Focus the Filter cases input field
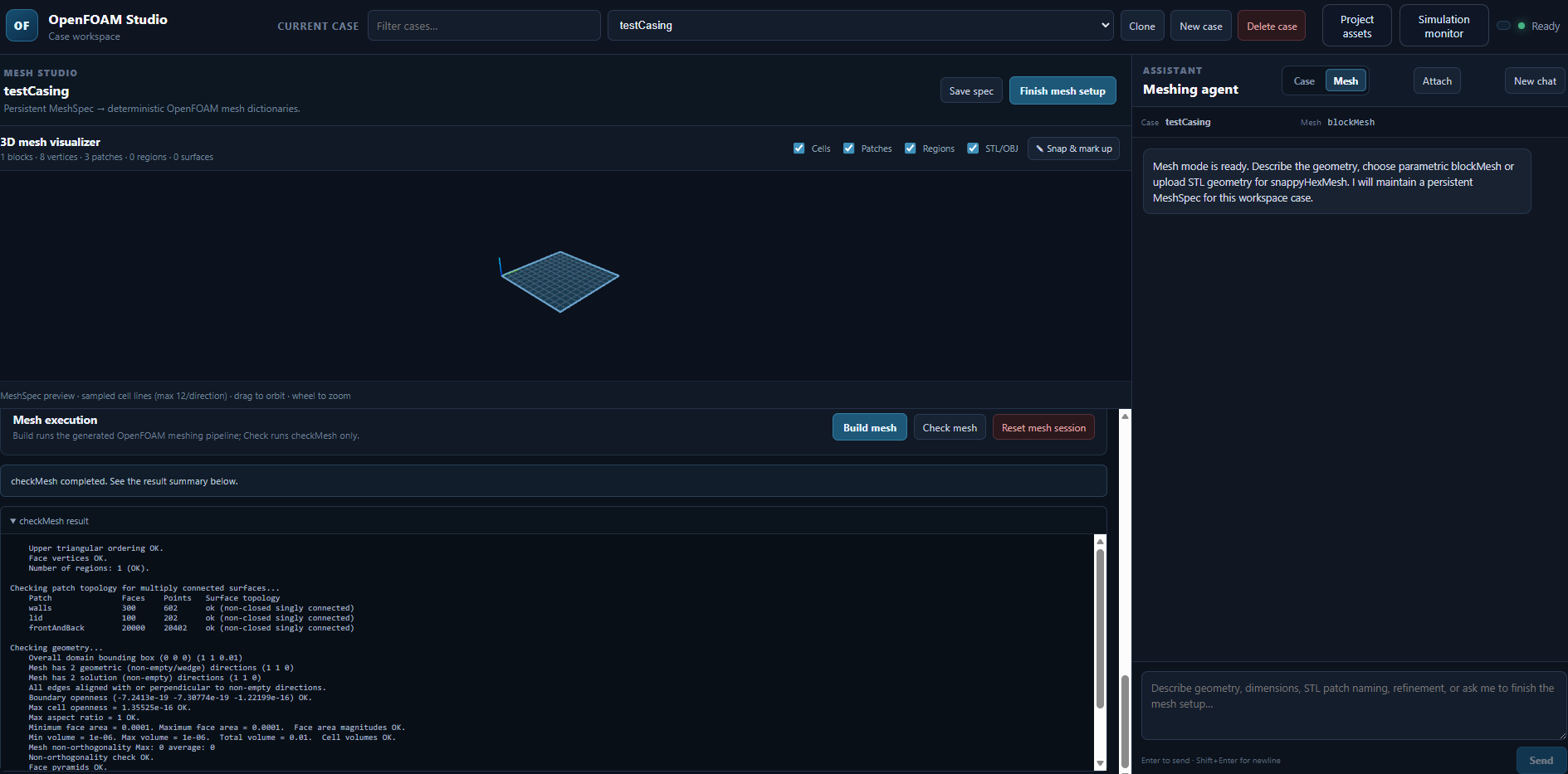This screenshot has width=1568, height=774. click(x=484, y=26)
